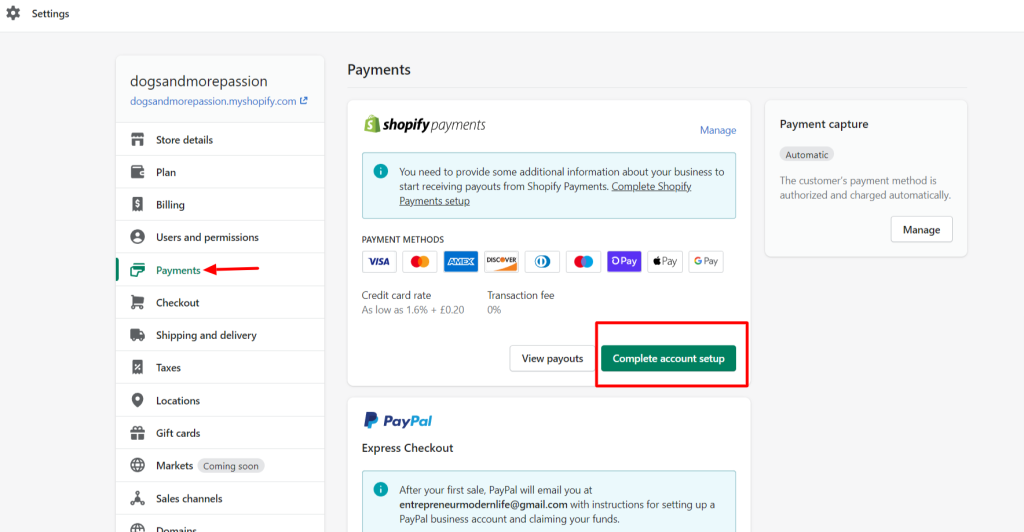Screen dimensions: 1024x532
Task: Click the Diners Club payment icon
Action: 542,262
